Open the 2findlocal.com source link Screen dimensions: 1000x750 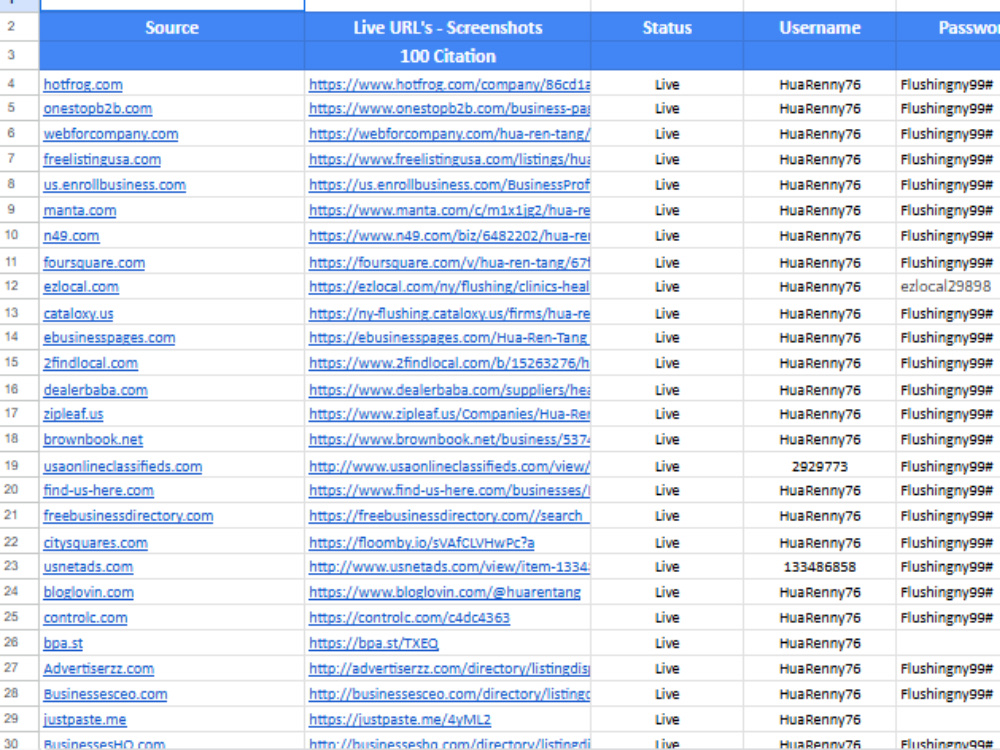tap(91, 364)
